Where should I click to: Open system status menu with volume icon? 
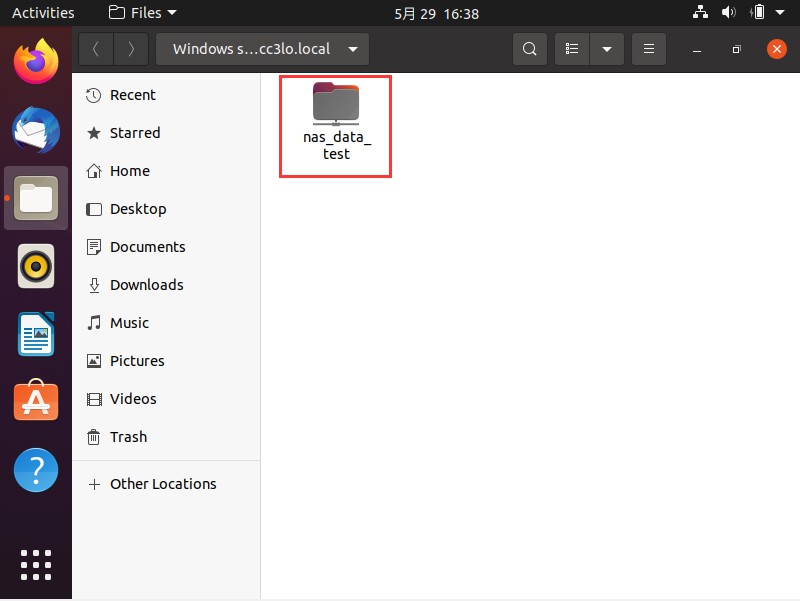click(729, 13)
